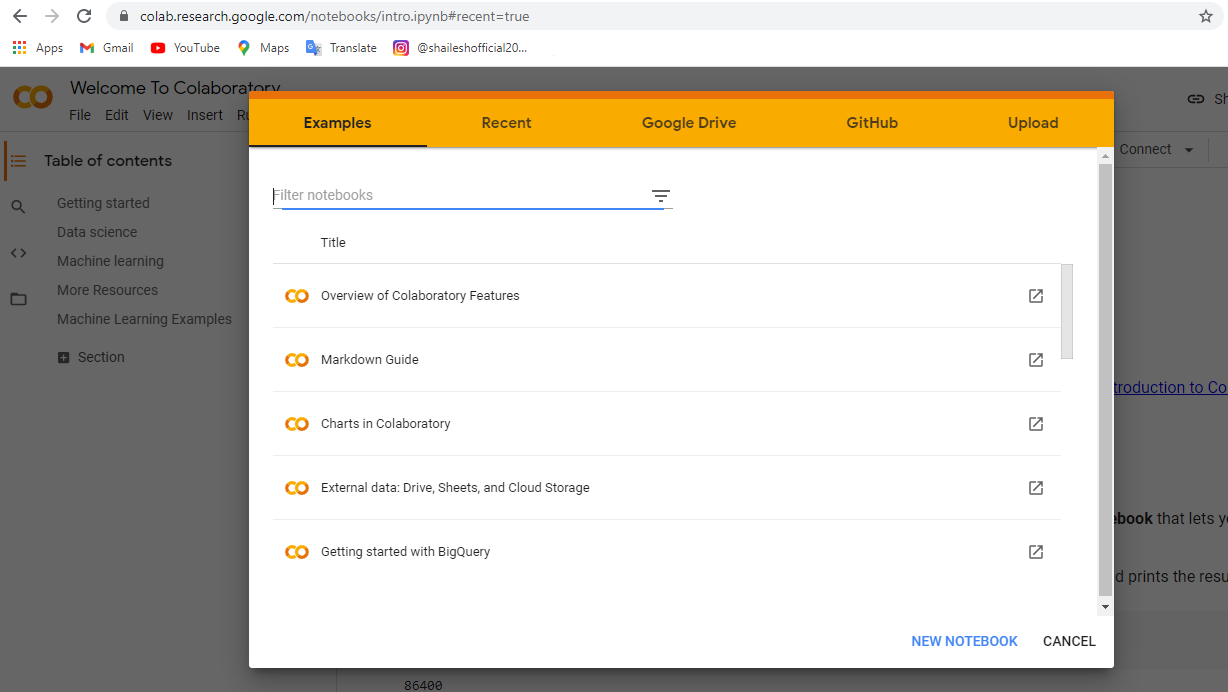Viewport: 1228px width, 692px height.
Task: Open Overview of Colaboratory Features externally
Action: coord(1036,296)
